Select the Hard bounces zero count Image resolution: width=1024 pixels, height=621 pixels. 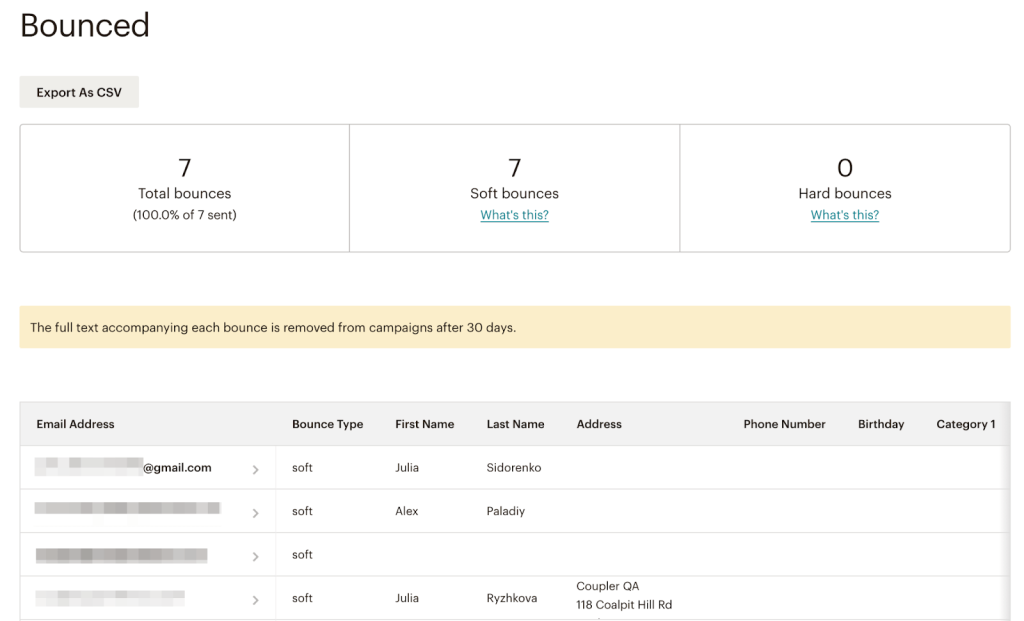[x=844, y=168]
